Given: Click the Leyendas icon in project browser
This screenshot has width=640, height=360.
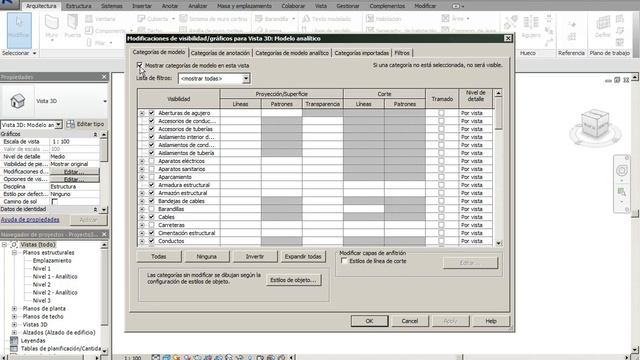Looking at the screenshot, I should [14, 340].
